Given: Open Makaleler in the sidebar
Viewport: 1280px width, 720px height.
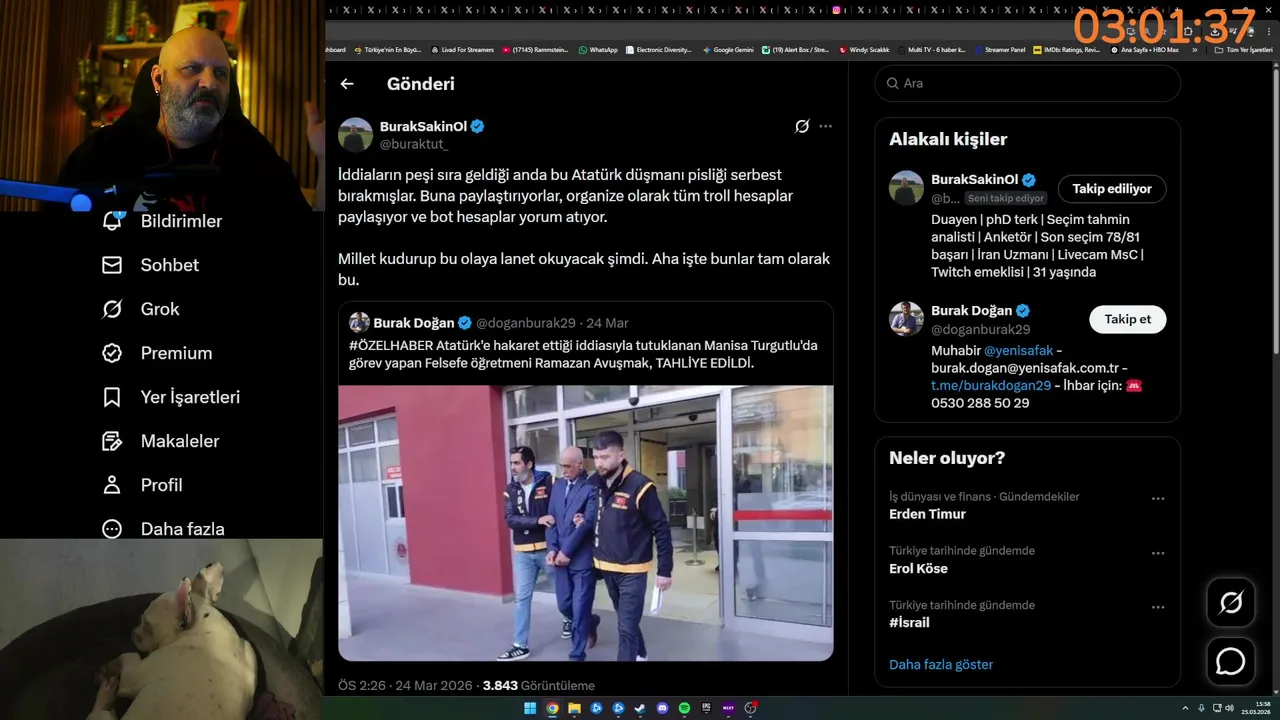Looking at the screenshot, I should pos(160,441).
